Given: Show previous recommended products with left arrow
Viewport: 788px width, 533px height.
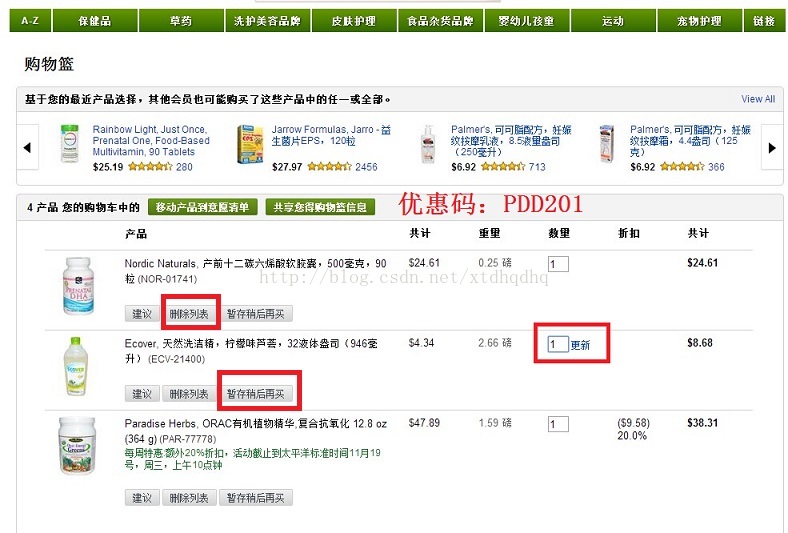Looking at the screenshot, I should pyautogui.click(x=28, y=147).
